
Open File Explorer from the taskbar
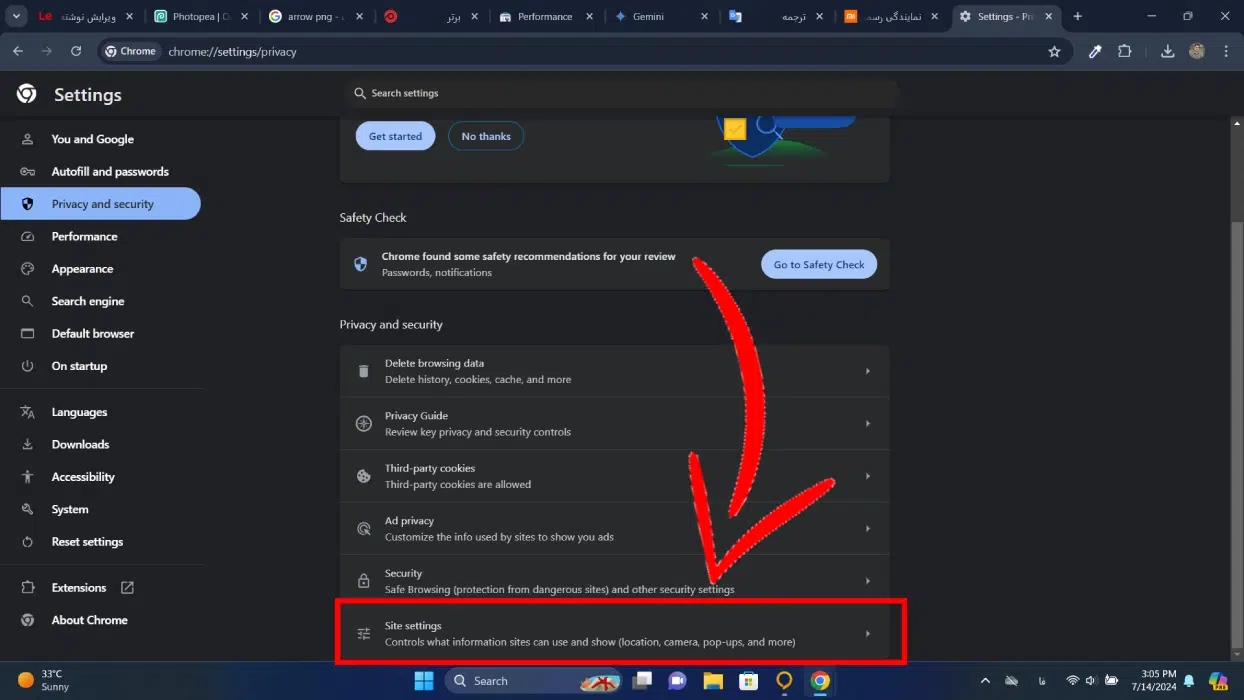click(x=712, y=681)
